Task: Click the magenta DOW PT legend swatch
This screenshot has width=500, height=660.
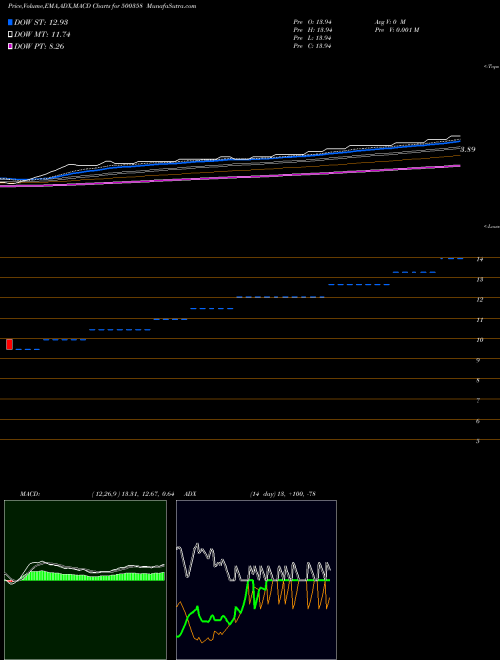Action: pos(10,46)
